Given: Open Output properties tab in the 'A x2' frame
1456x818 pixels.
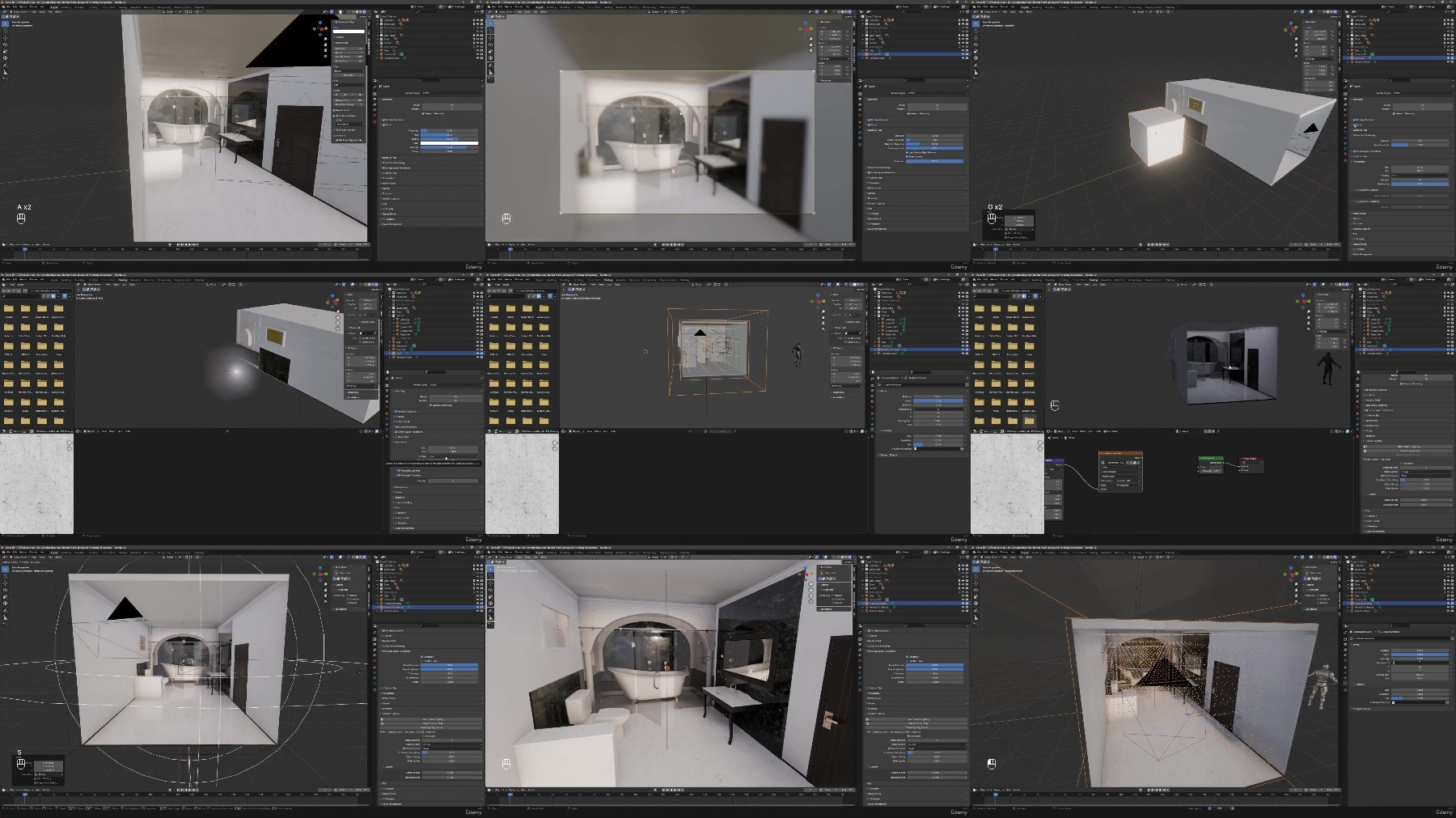Looking at the screenshot, I should 375,99.
